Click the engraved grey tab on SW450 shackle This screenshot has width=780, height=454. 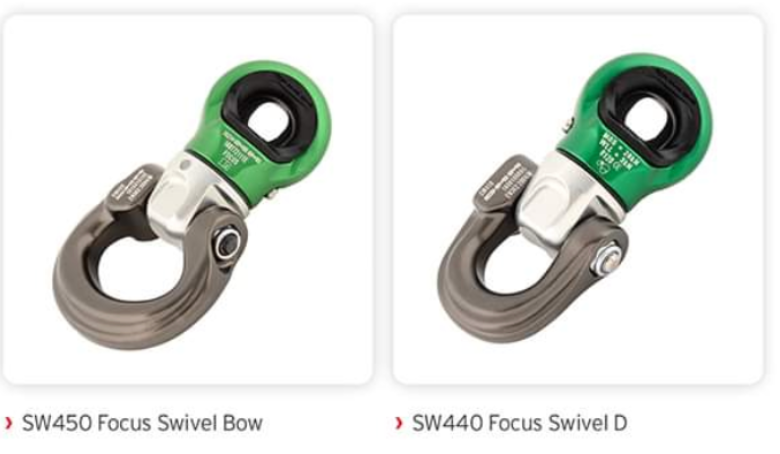(x=130, y=186)
